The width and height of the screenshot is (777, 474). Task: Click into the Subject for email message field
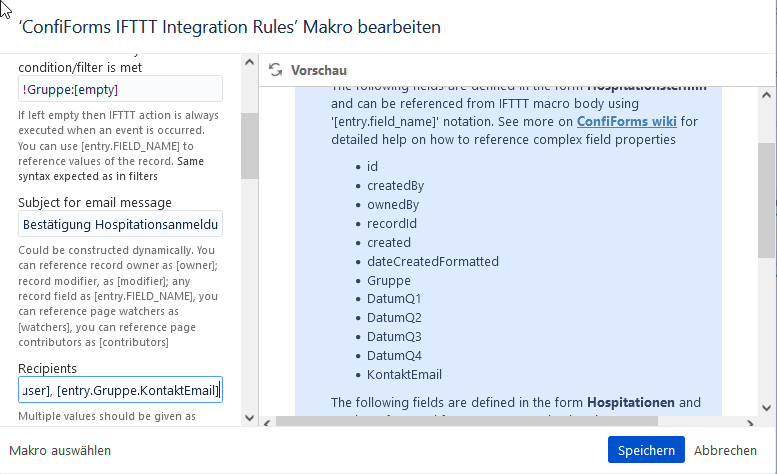[120, 223]
